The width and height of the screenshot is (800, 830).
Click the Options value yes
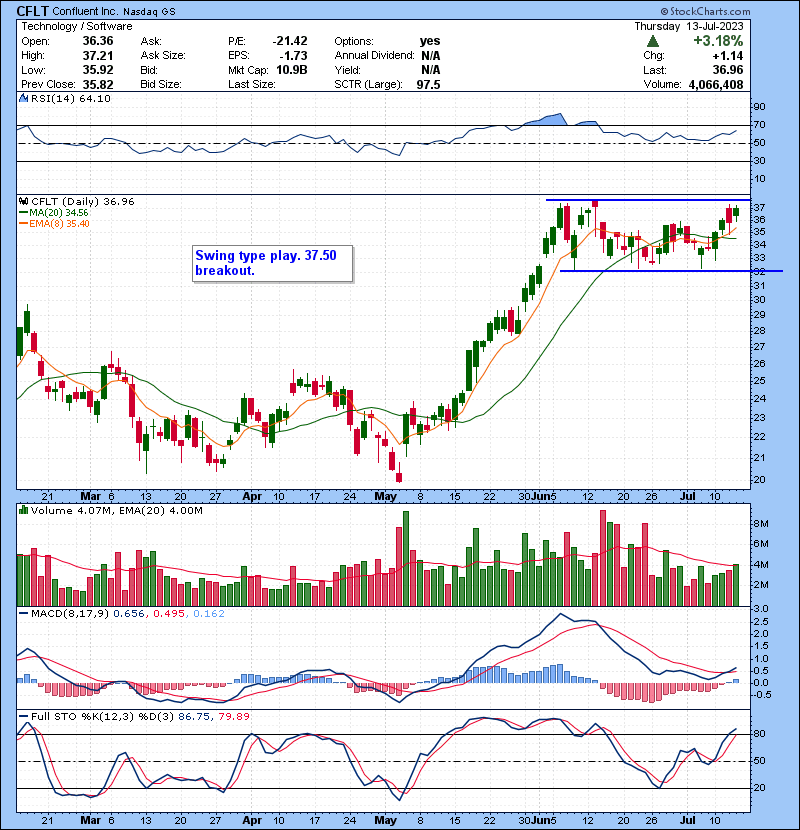[430, 41]
